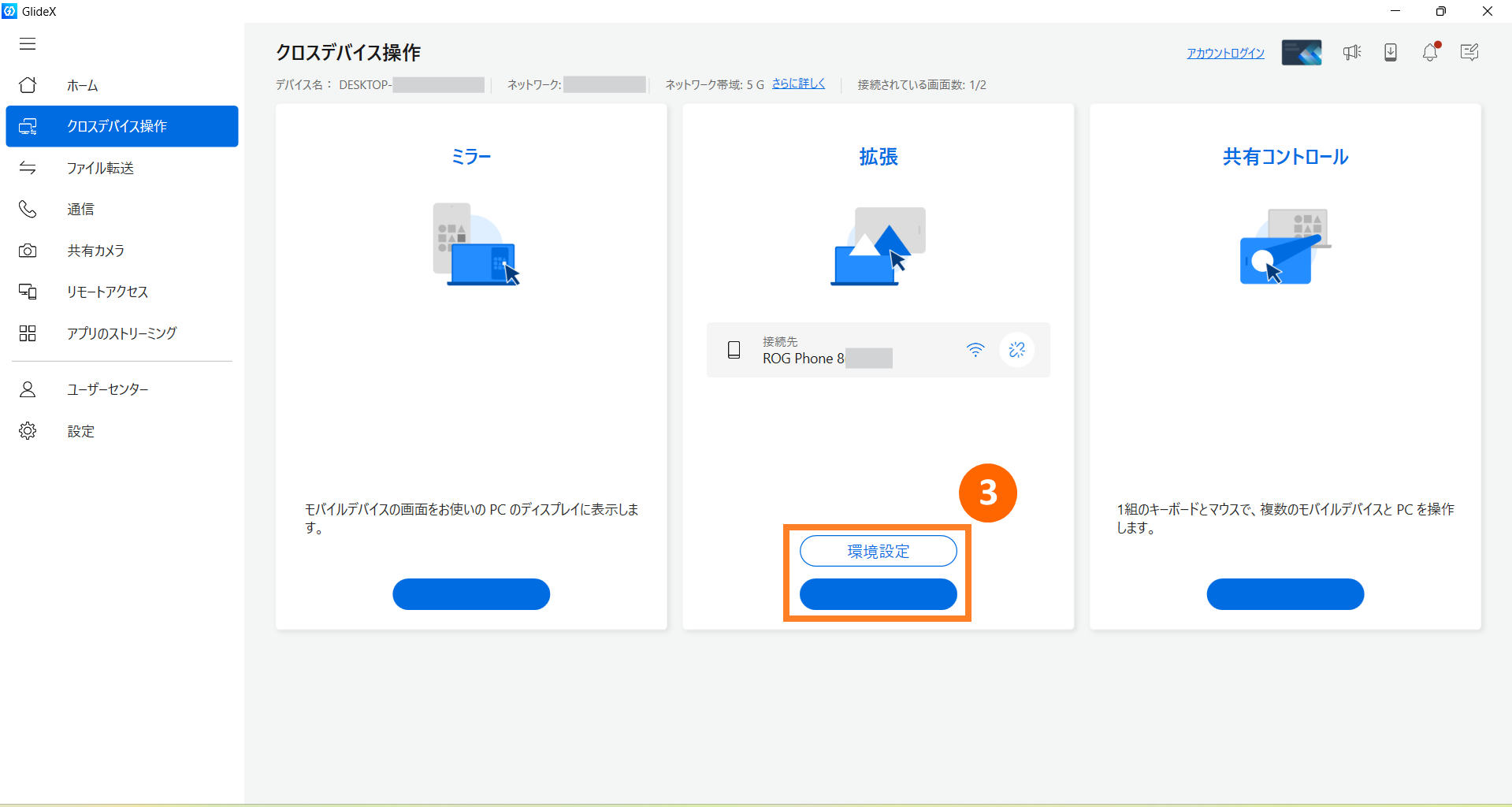
Task: Open the notifications bell
Action: (1430, 53)
